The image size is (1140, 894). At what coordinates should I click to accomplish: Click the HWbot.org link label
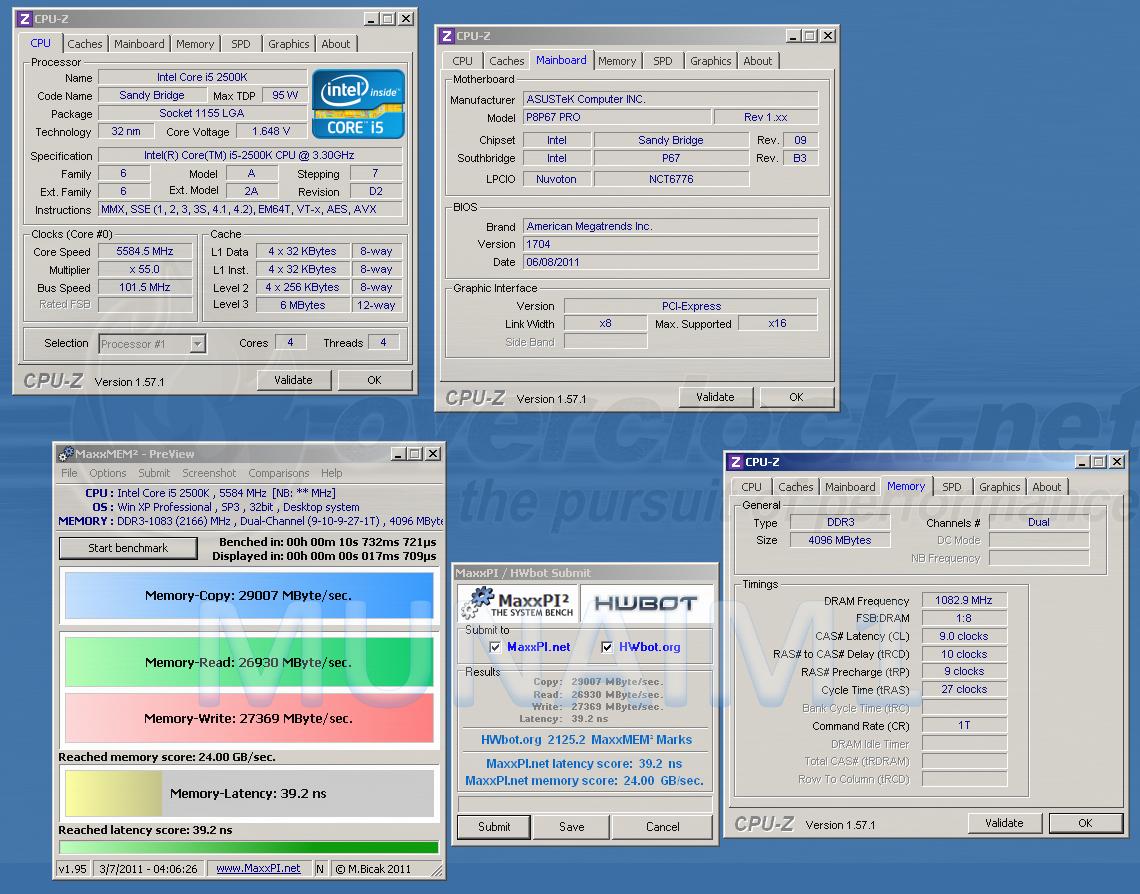pos(650,647)
